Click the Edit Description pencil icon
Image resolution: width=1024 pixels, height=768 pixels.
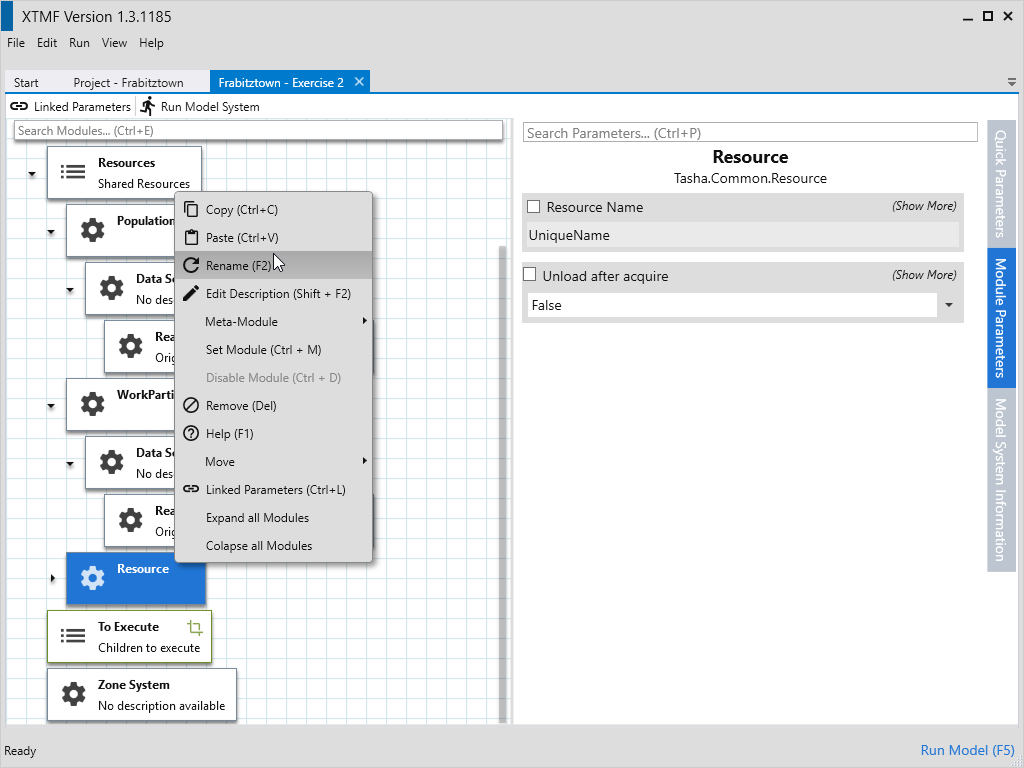(191, 294)
